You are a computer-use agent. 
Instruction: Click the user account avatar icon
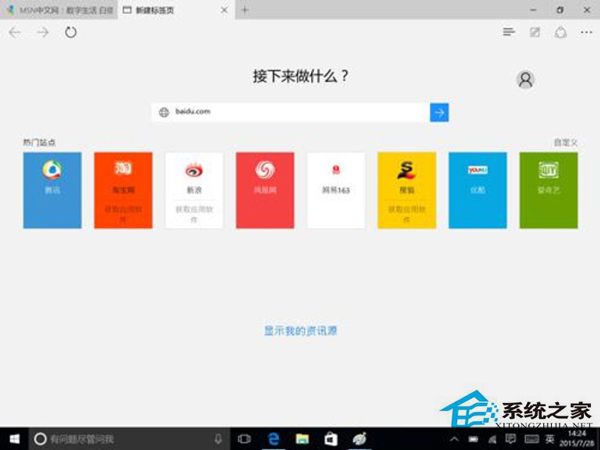click(x=525, y=80)
